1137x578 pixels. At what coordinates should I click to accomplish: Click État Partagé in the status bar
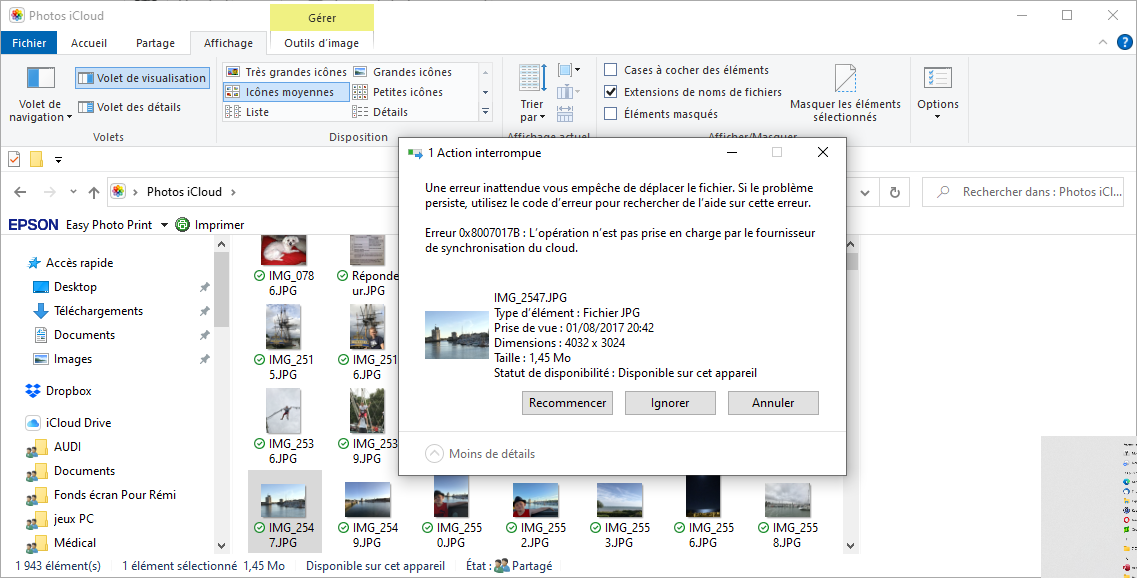[x=510, y=566]
